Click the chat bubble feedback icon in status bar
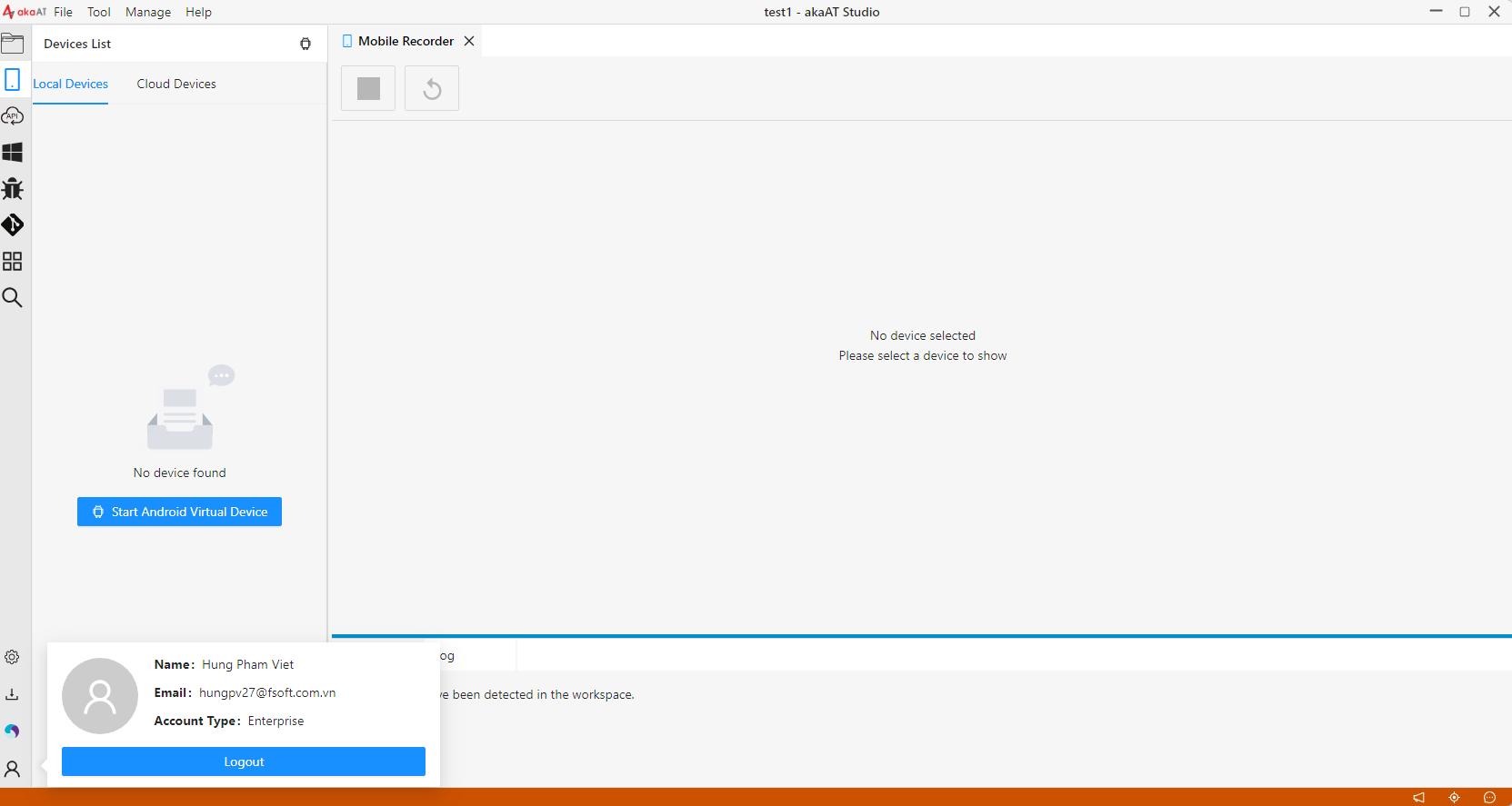The width and height of the screenshot is (1512, 806). click(x=1489, y=797)
